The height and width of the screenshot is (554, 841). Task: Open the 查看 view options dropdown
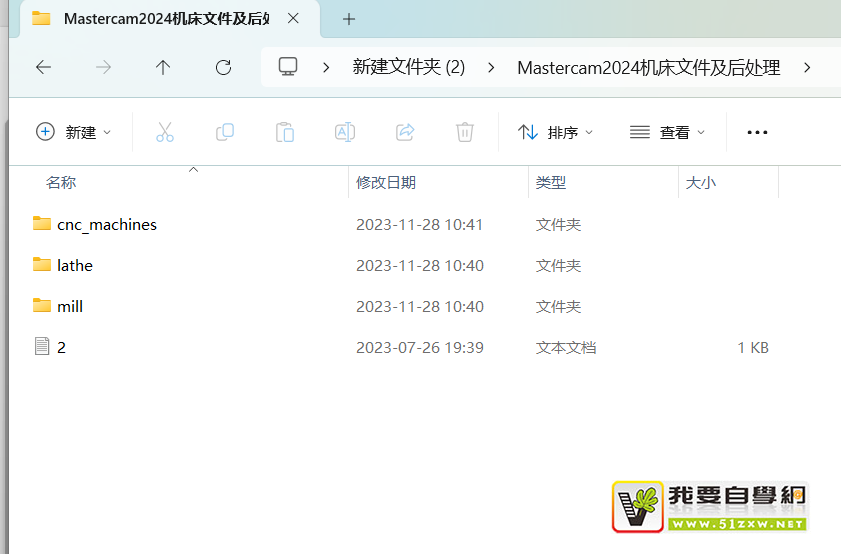pos(667,132)
